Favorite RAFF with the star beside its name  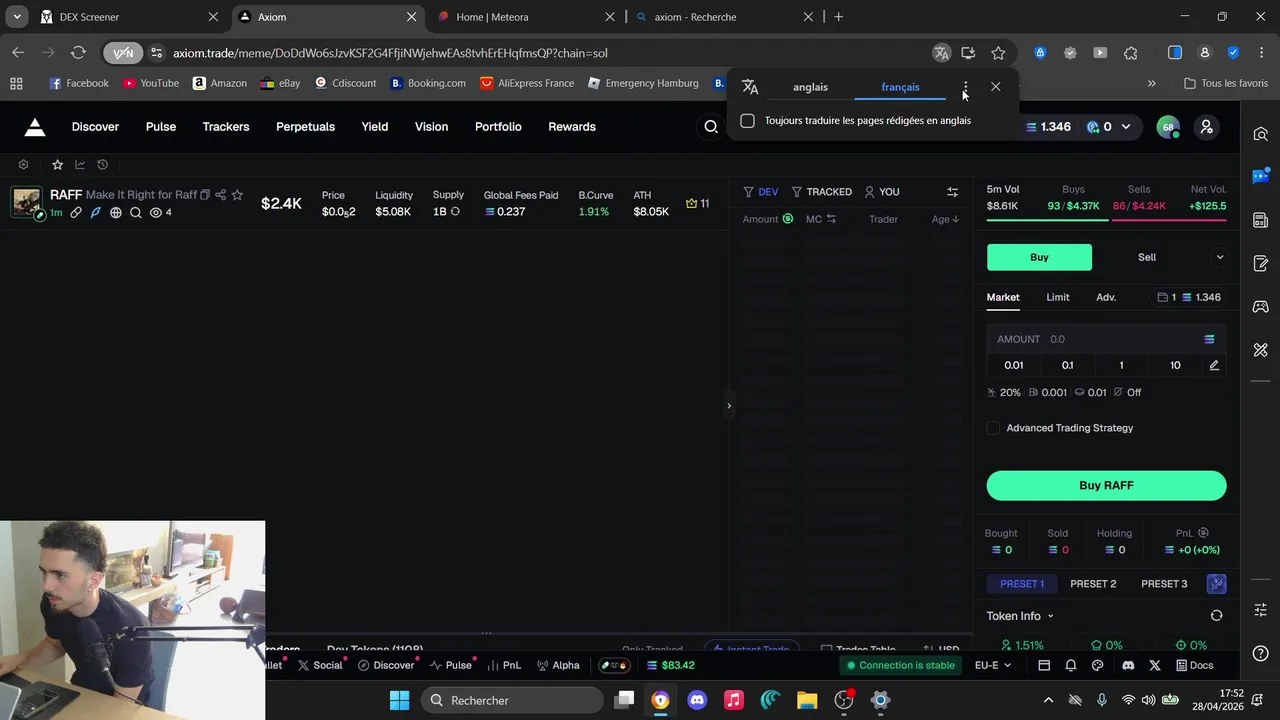pos(237,195)
